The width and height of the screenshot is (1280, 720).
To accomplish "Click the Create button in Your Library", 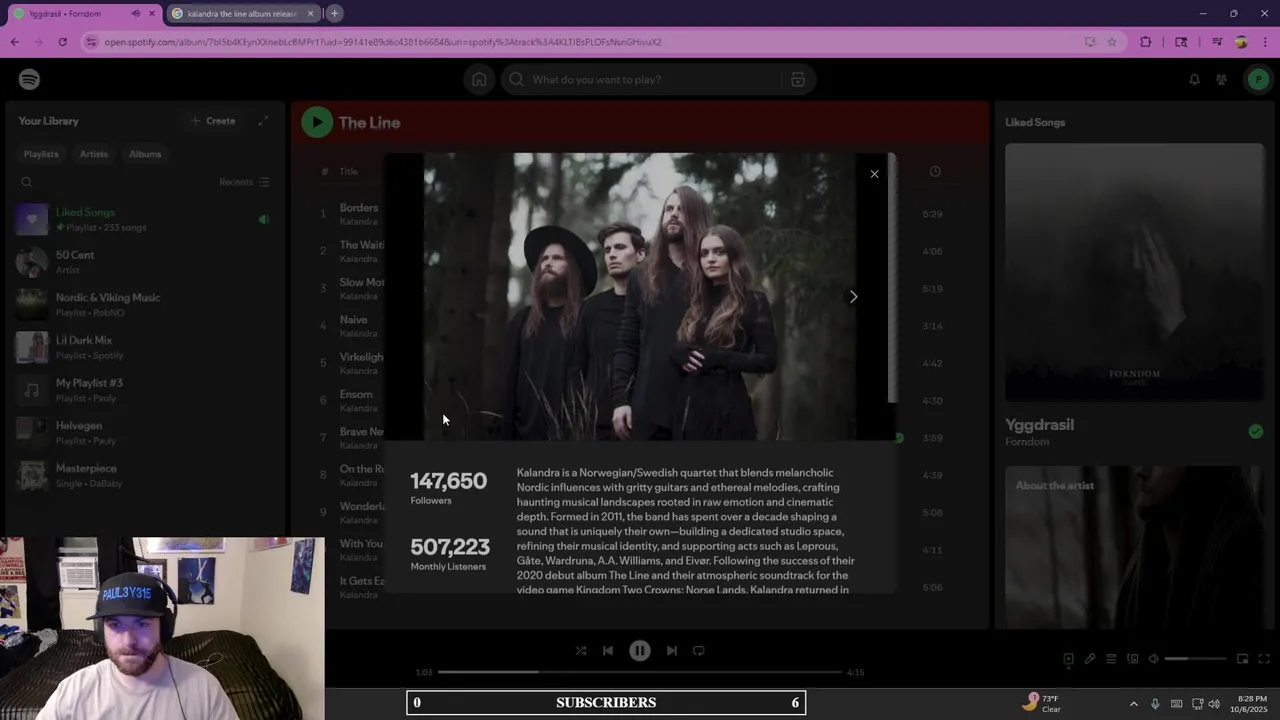I will coord(213,121).
